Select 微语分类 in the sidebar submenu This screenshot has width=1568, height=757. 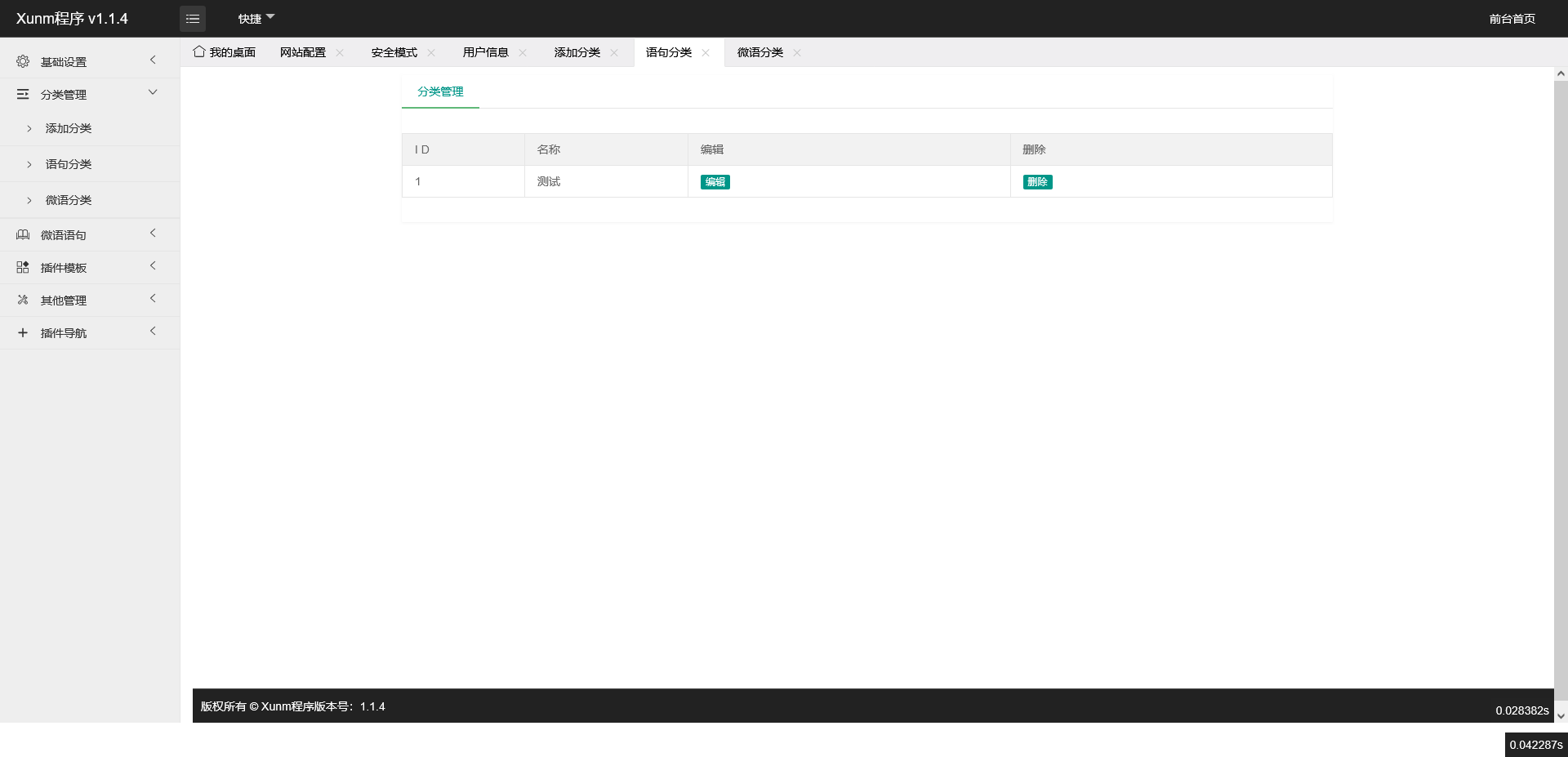point(69,200)
